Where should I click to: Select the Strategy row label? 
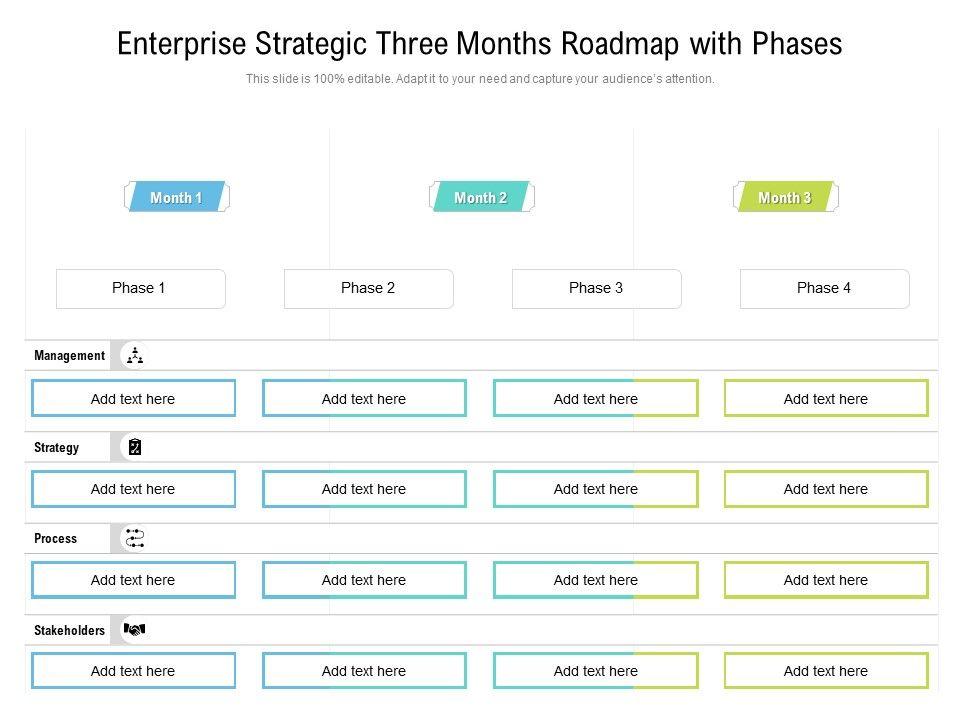[56, 447]
